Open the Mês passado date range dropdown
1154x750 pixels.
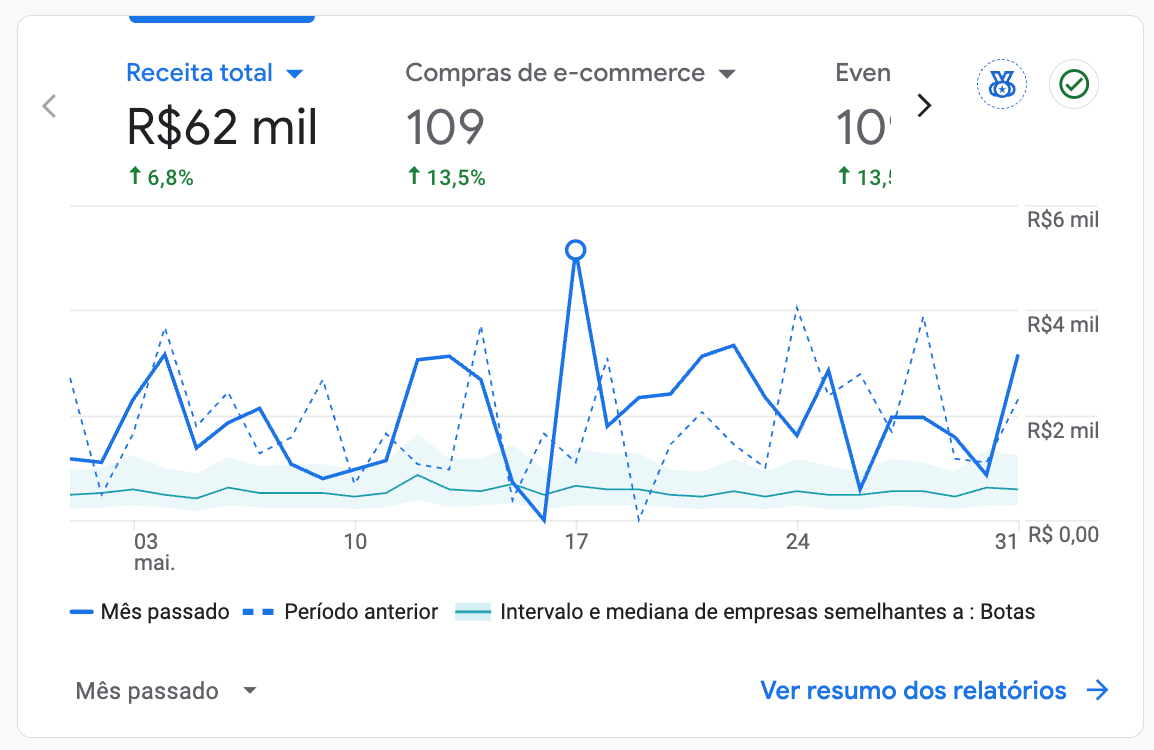166,690
